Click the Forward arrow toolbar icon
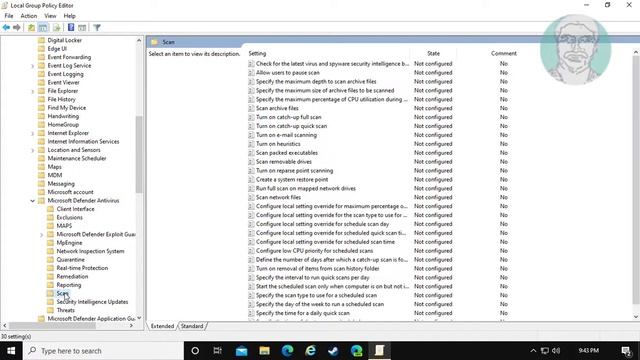The image size is (640, 360). (17, 27)
